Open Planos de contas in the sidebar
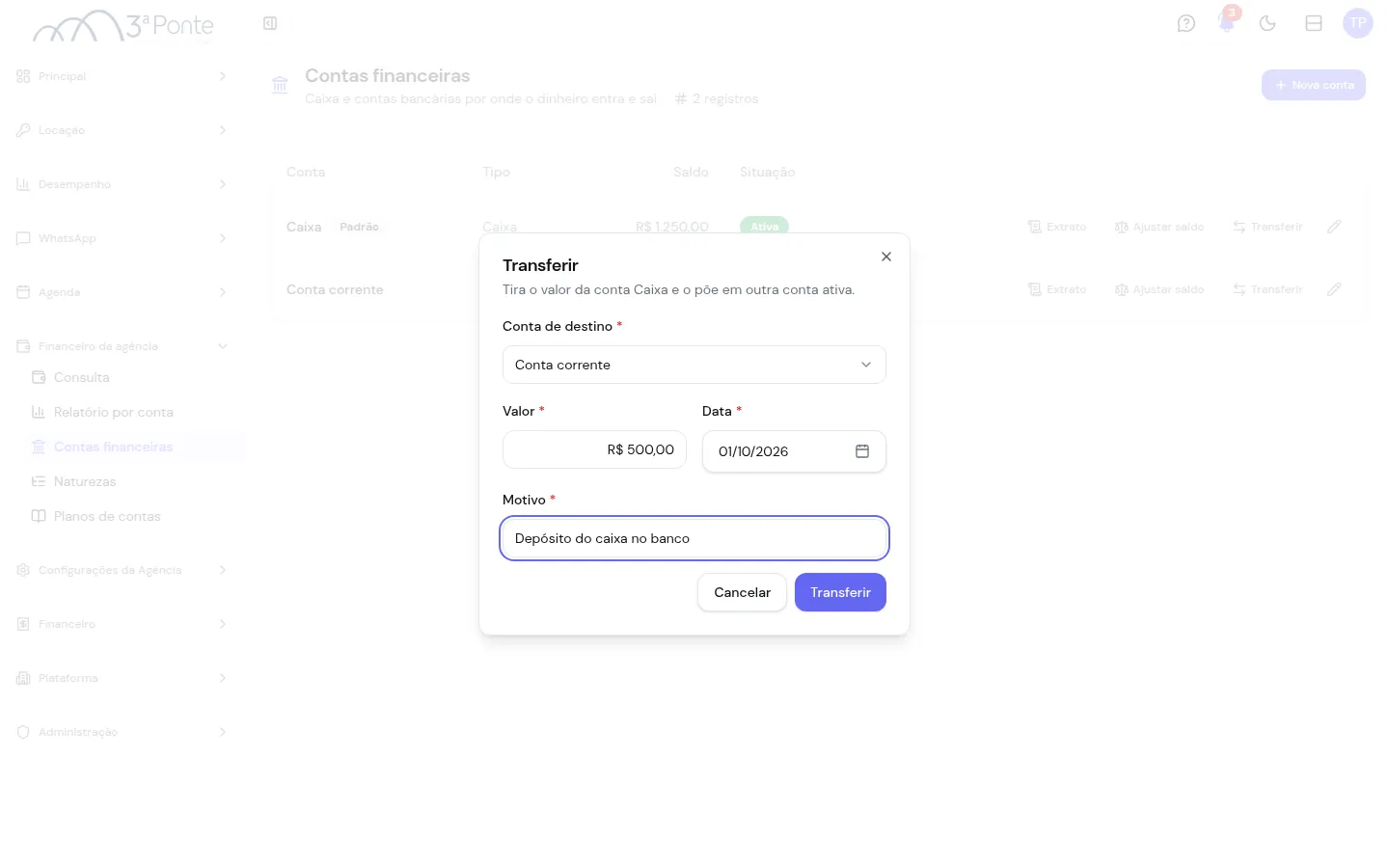The width and height of the screenshot is (1389, 868). pos(135,516)
